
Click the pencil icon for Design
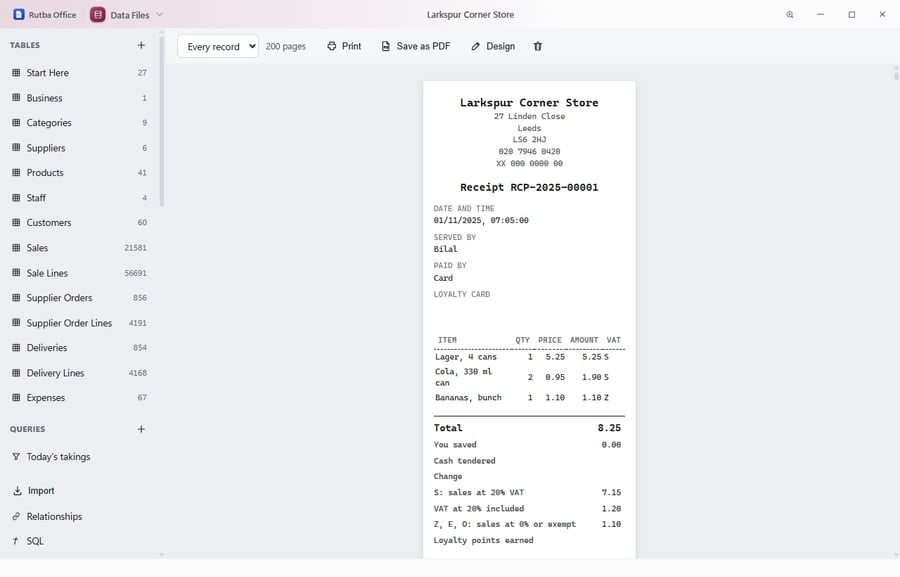point(475,46)
